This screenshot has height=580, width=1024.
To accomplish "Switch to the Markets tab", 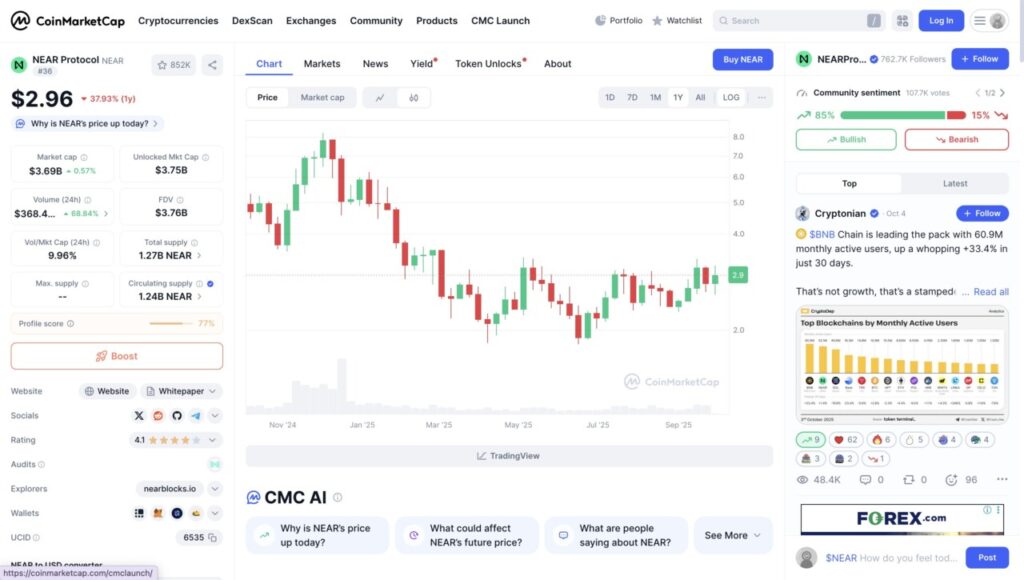I will click(322, 63).
